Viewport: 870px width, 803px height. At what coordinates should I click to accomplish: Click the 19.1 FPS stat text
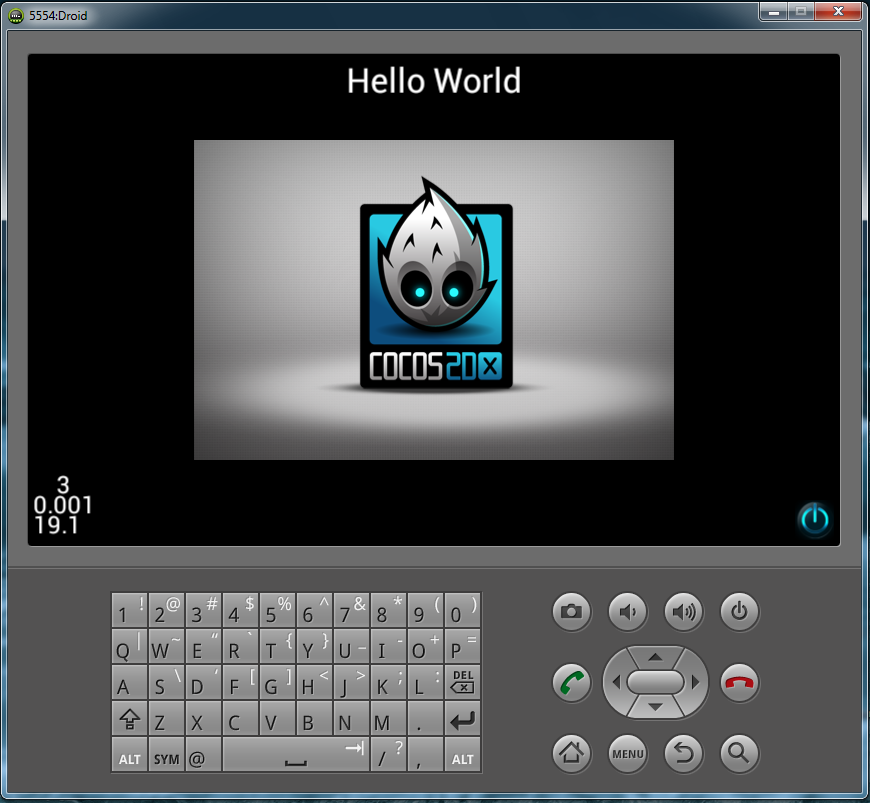coord(56,525)
